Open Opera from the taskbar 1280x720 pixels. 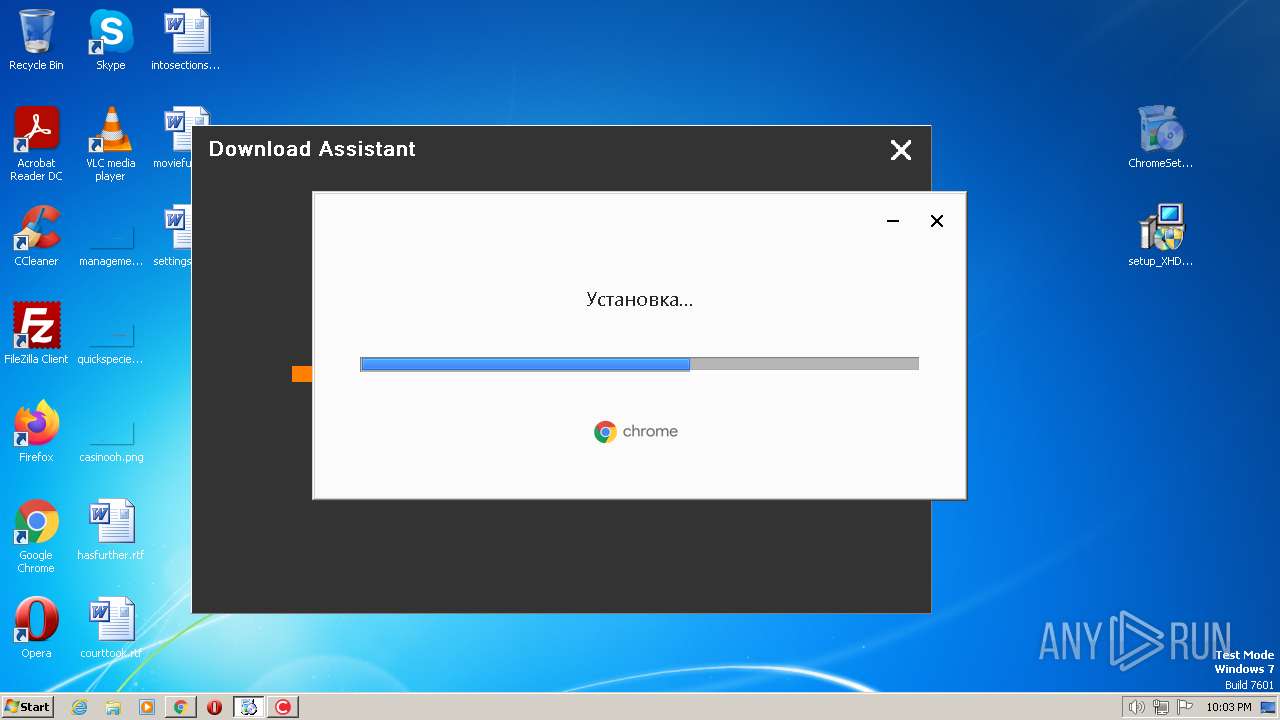(x=214, y=707)
